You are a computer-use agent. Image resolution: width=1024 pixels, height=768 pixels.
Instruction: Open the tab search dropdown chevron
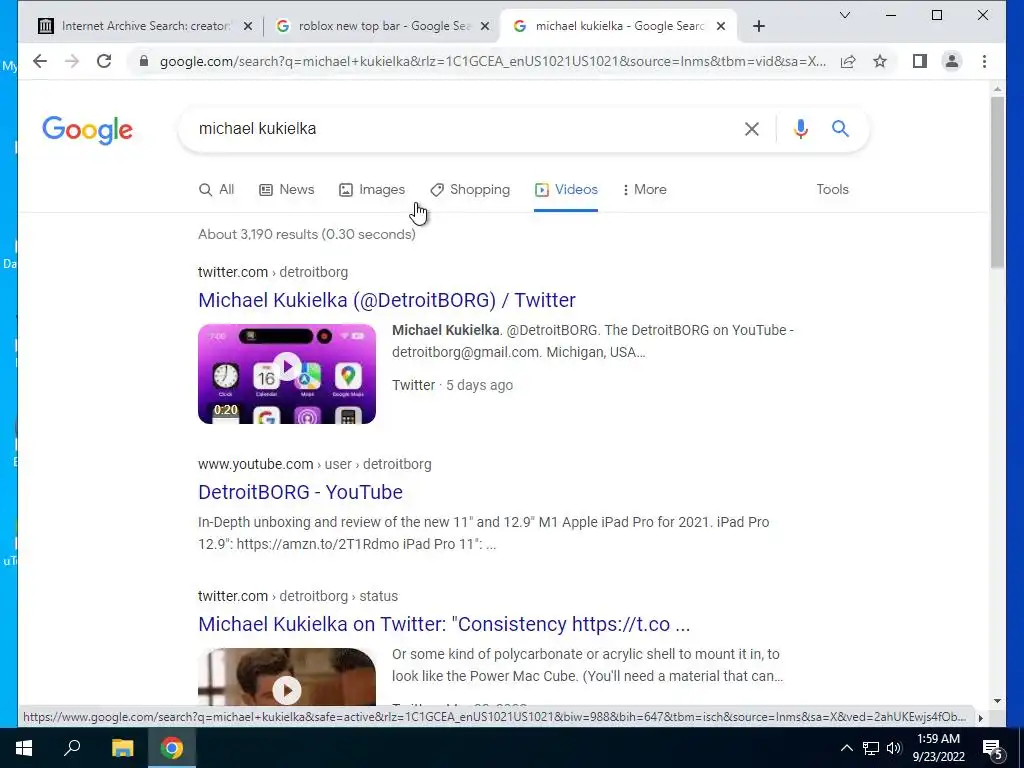pos(844,15)
